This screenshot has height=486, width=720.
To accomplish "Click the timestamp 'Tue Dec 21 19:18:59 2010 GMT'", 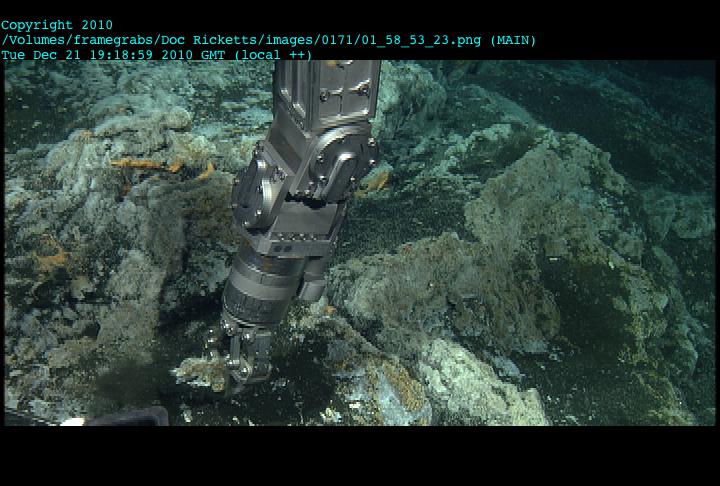I will 113,55.
